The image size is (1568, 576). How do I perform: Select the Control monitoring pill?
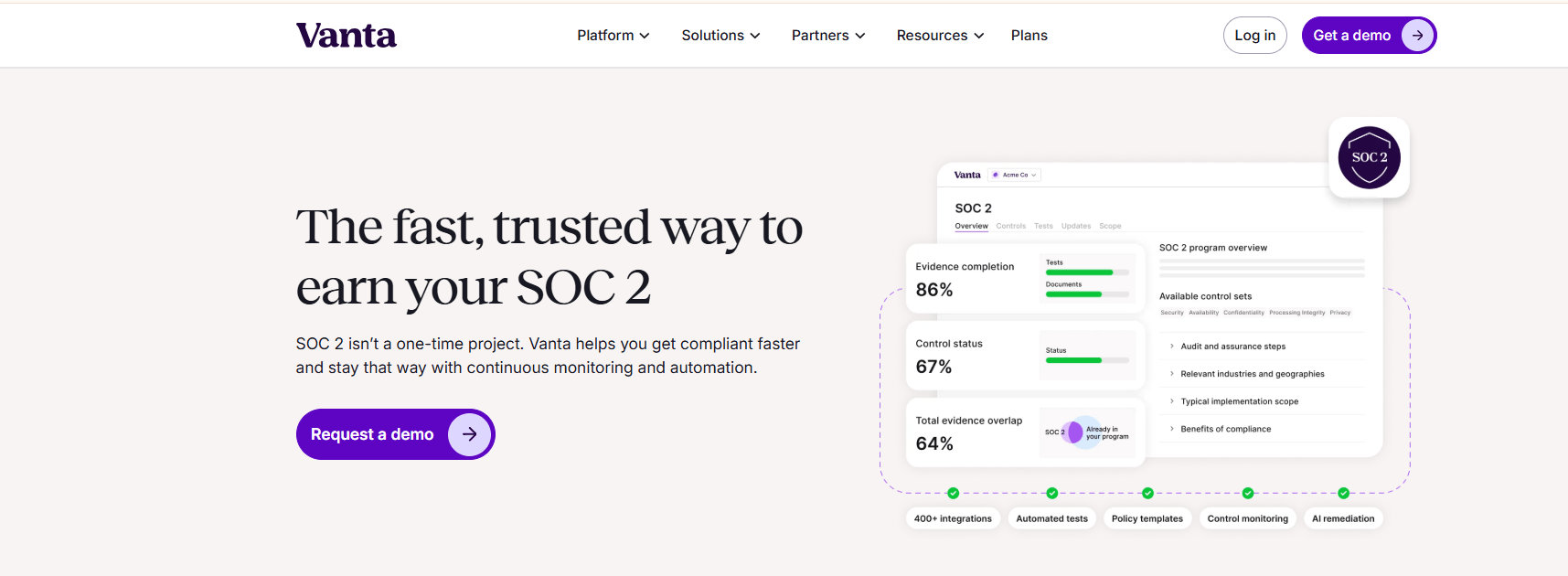1247,518
